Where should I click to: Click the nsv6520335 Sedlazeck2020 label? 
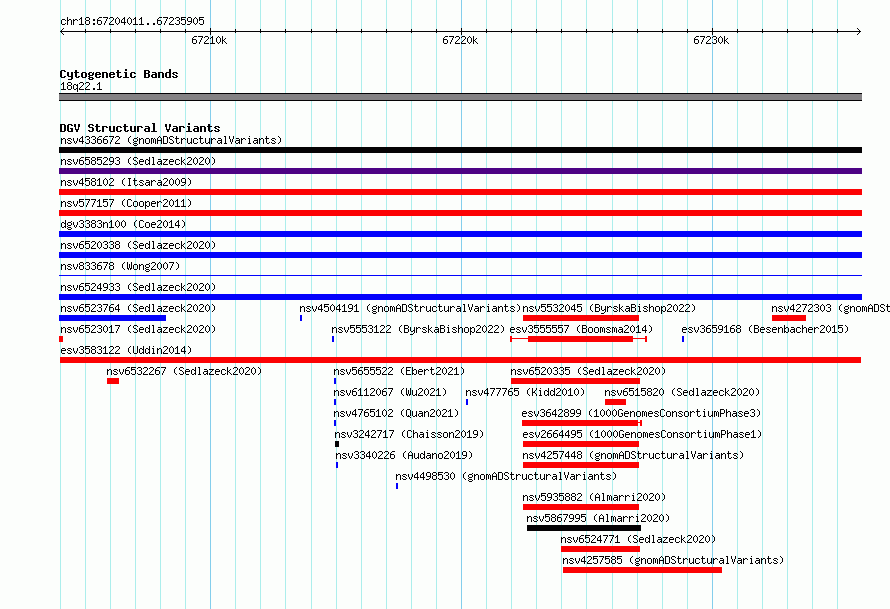(588, 371)
